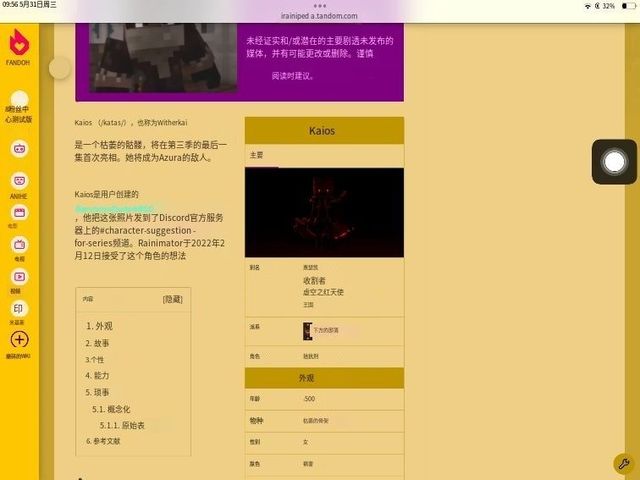Click the faction thumbnail in 派系 row
640x480 pixels.
[x=307, y=329]
